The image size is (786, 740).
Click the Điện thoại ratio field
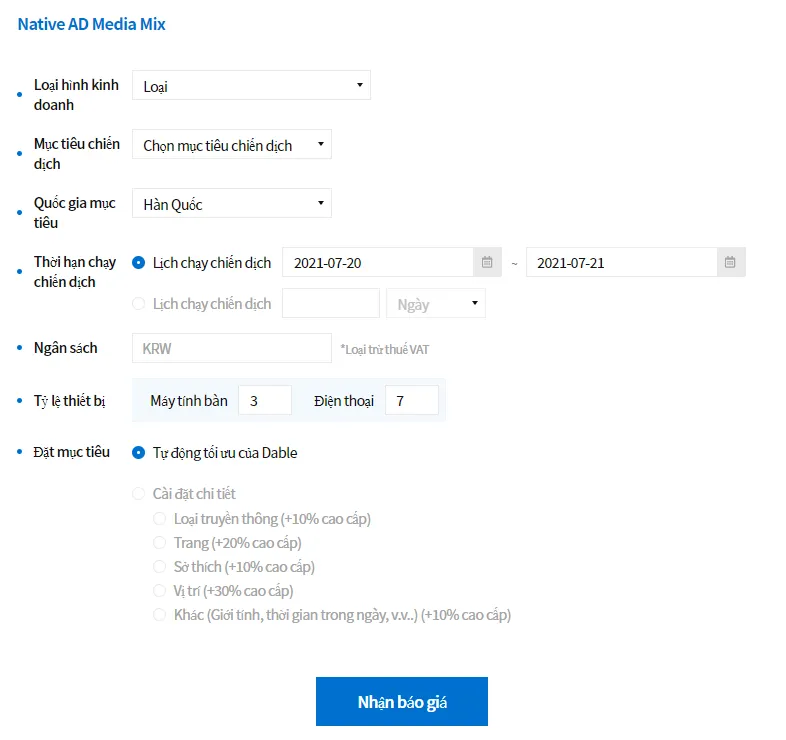coord(412,400)
